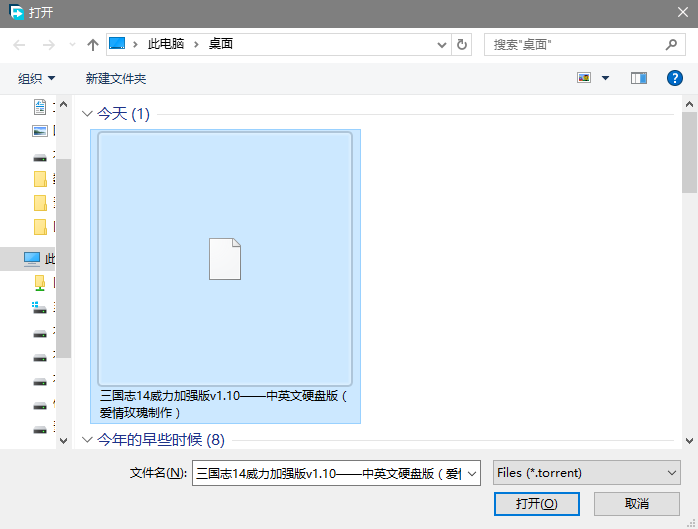Toggle the preview pane
Image resolution: width=698 pixels, height=529 pixels.
tap(639, 78)
